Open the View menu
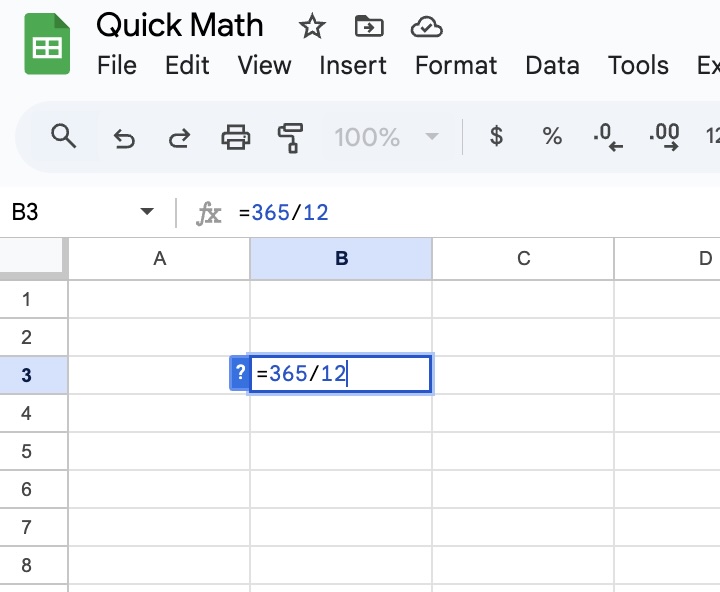The image size is (720, 592). click(x=264, y=65)
